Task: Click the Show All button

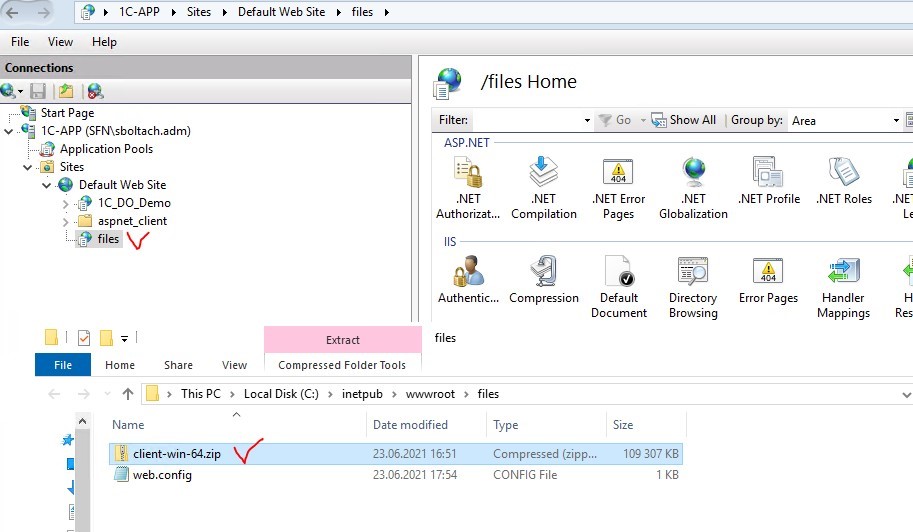Action: [x=684, y=120]
